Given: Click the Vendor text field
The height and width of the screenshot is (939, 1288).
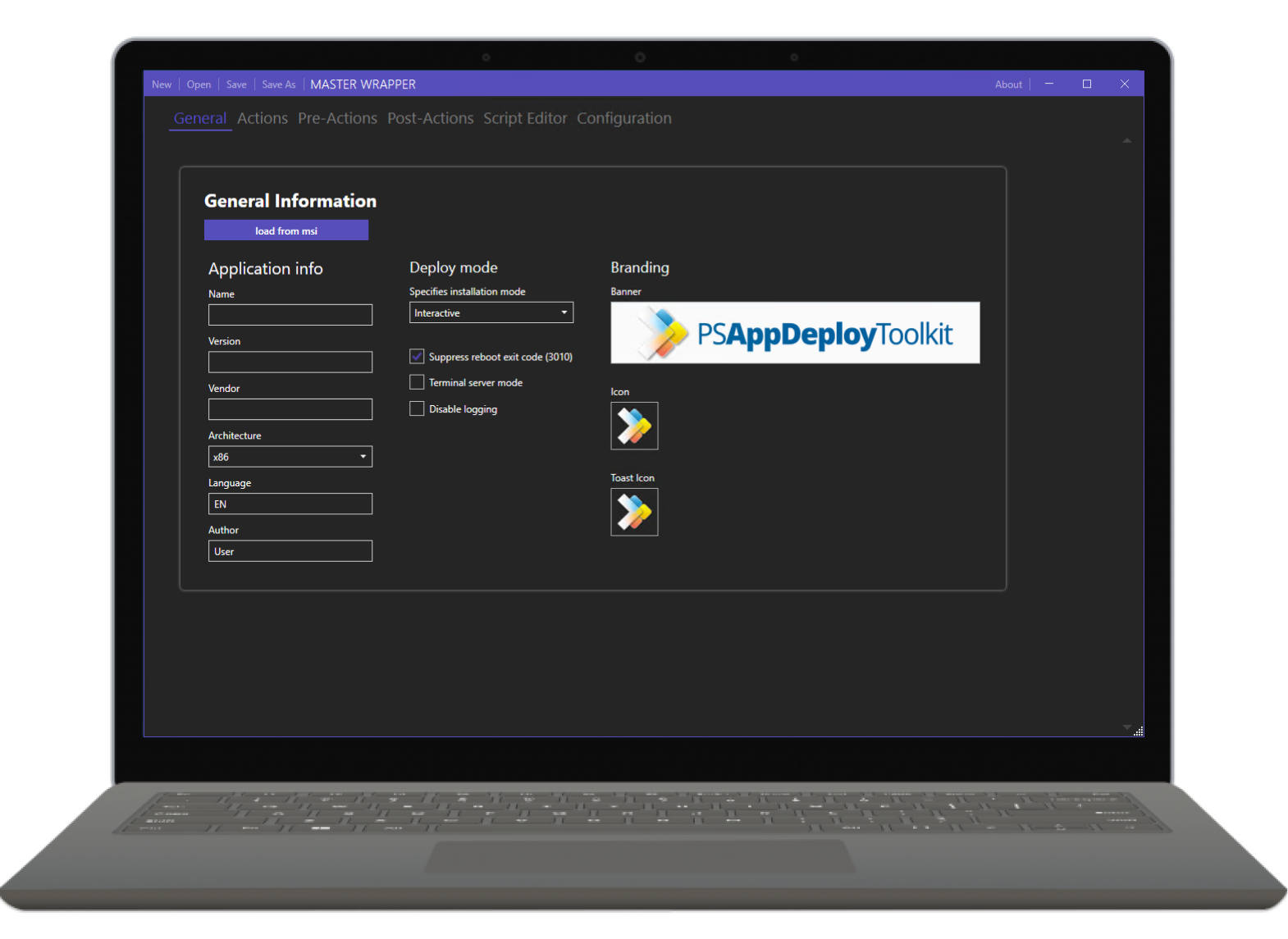Looking at the screenshot, I should click(290, 409).
